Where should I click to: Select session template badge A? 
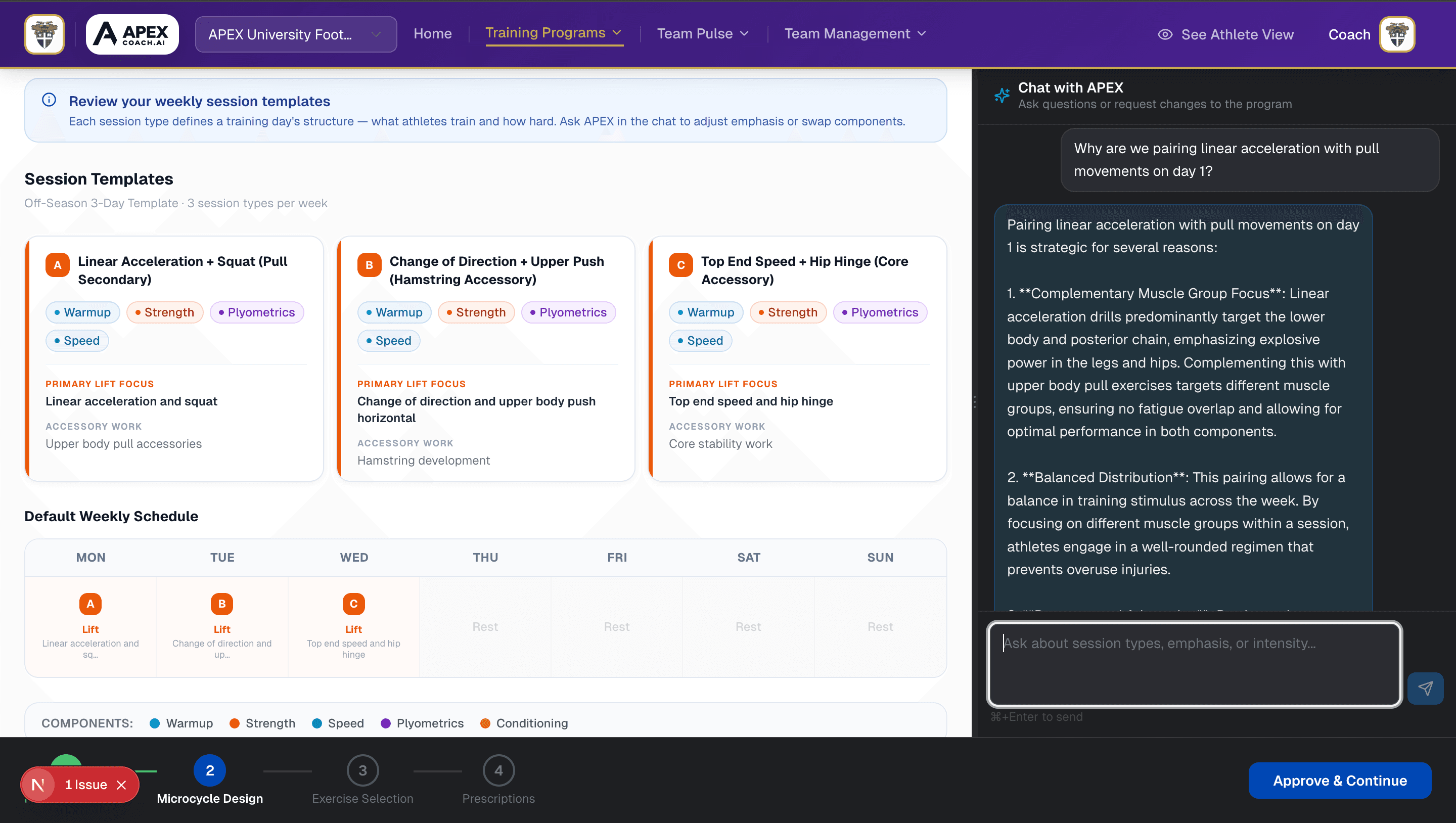[x=57, y=264]
